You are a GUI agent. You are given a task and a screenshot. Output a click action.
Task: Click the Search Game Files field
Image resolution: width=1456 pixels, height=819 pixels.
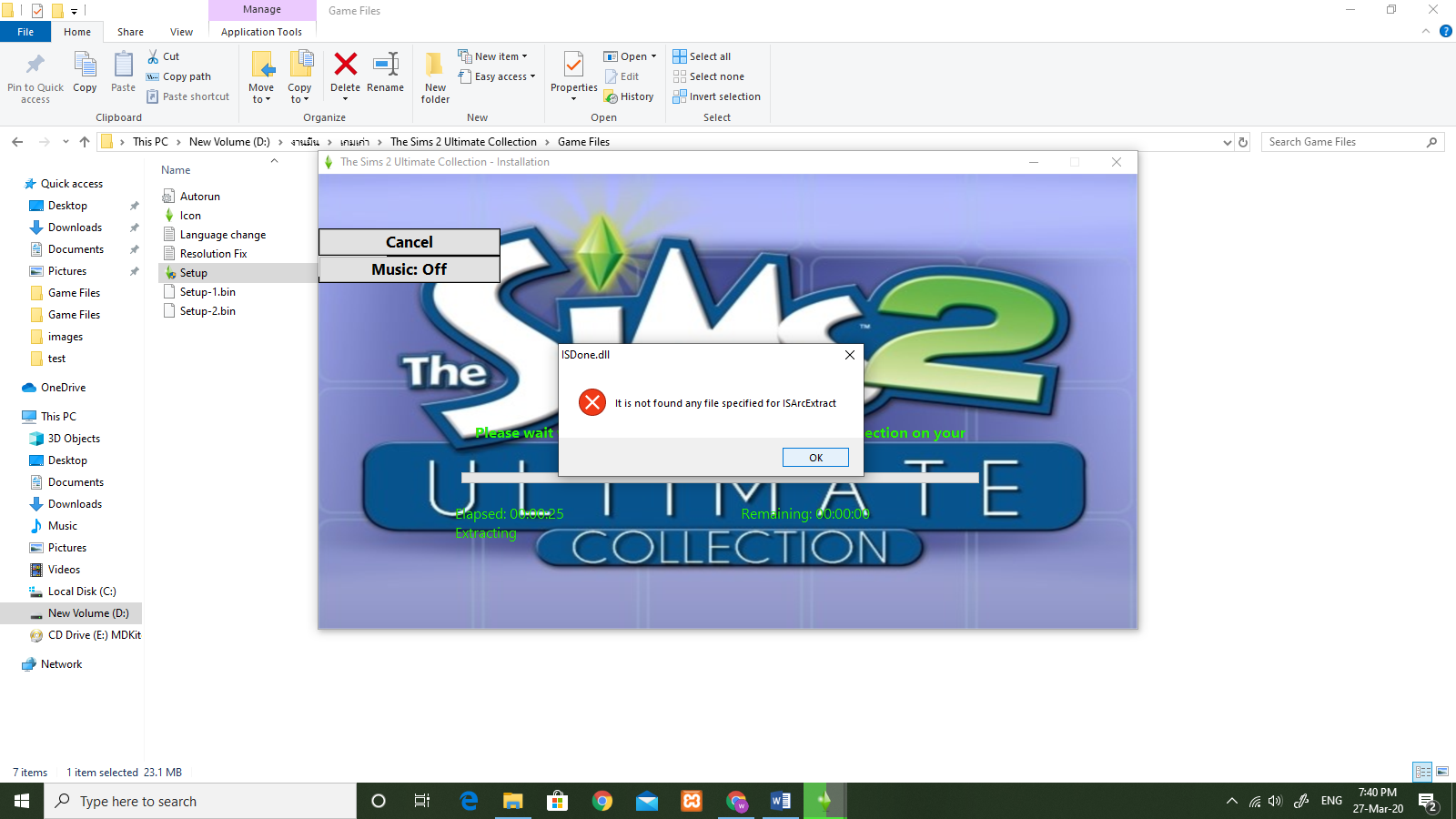coord(1342,142)
